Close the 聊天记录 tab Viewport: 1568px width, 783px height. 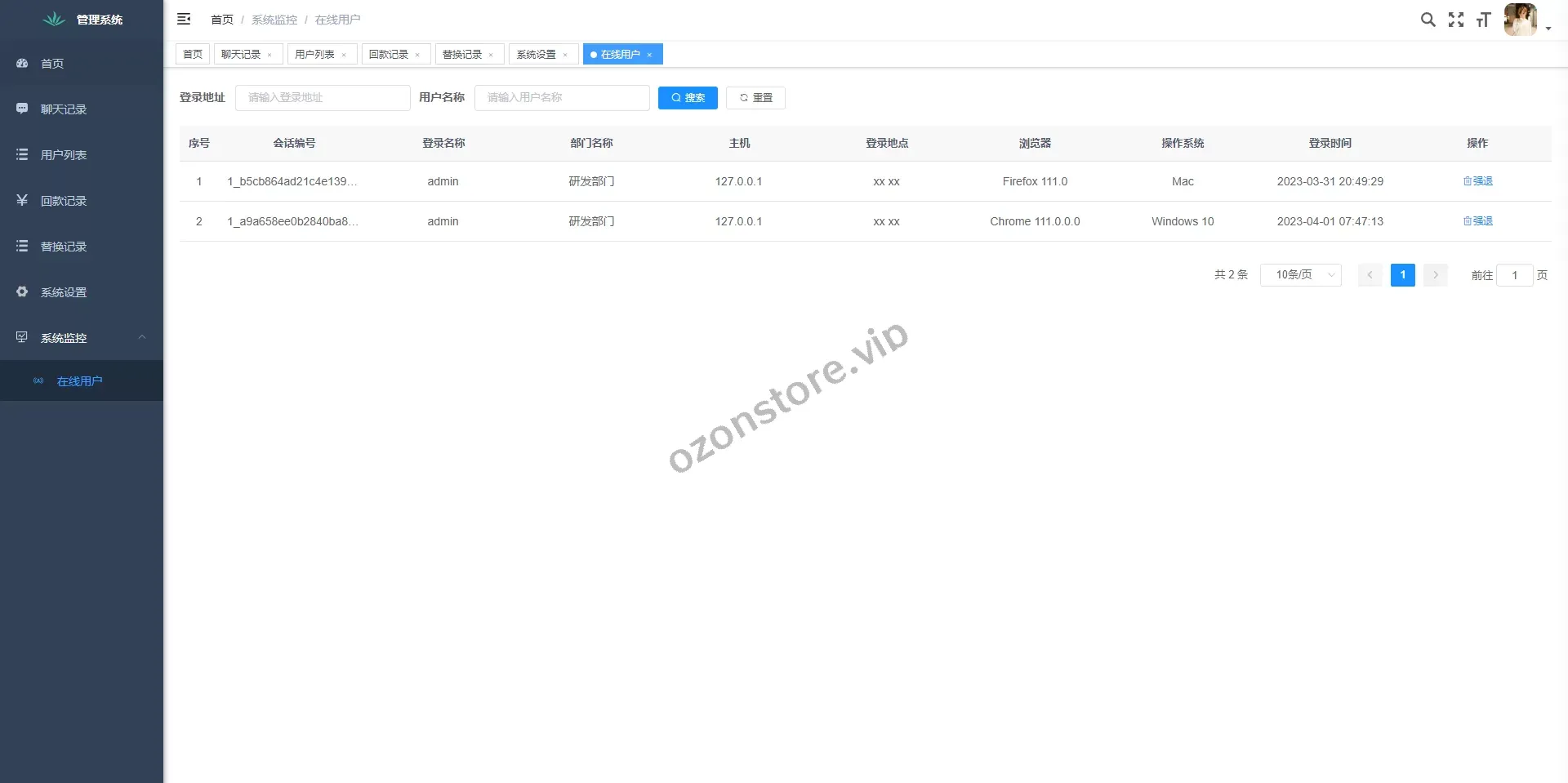269,55
